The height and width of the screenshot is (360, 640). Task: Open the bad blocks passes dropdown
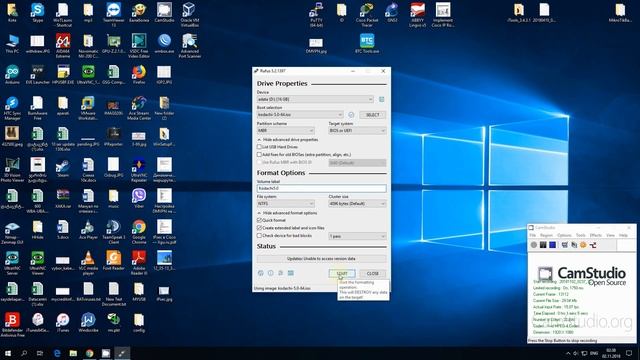(357, 236)
